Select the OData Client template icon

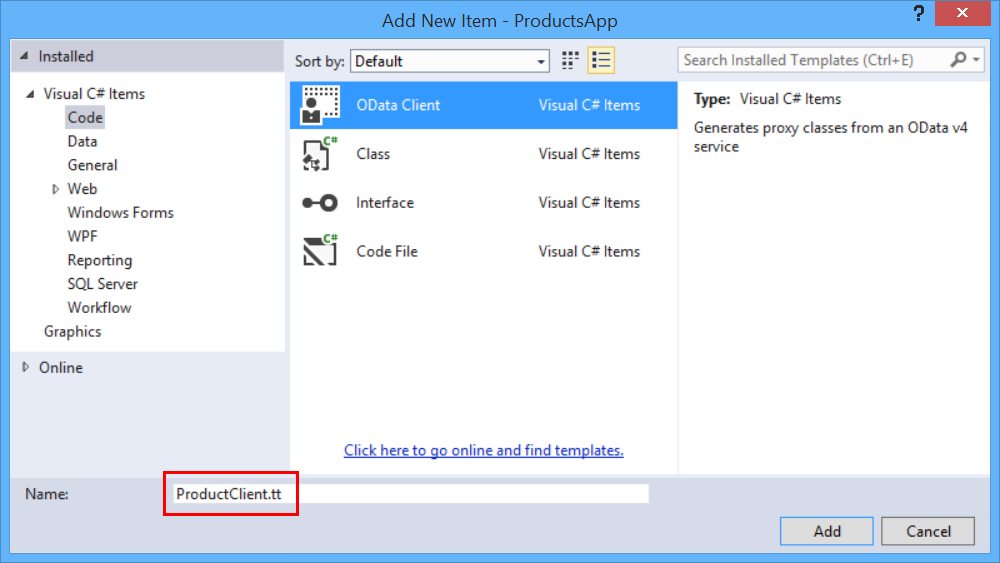tap(320, 105)
